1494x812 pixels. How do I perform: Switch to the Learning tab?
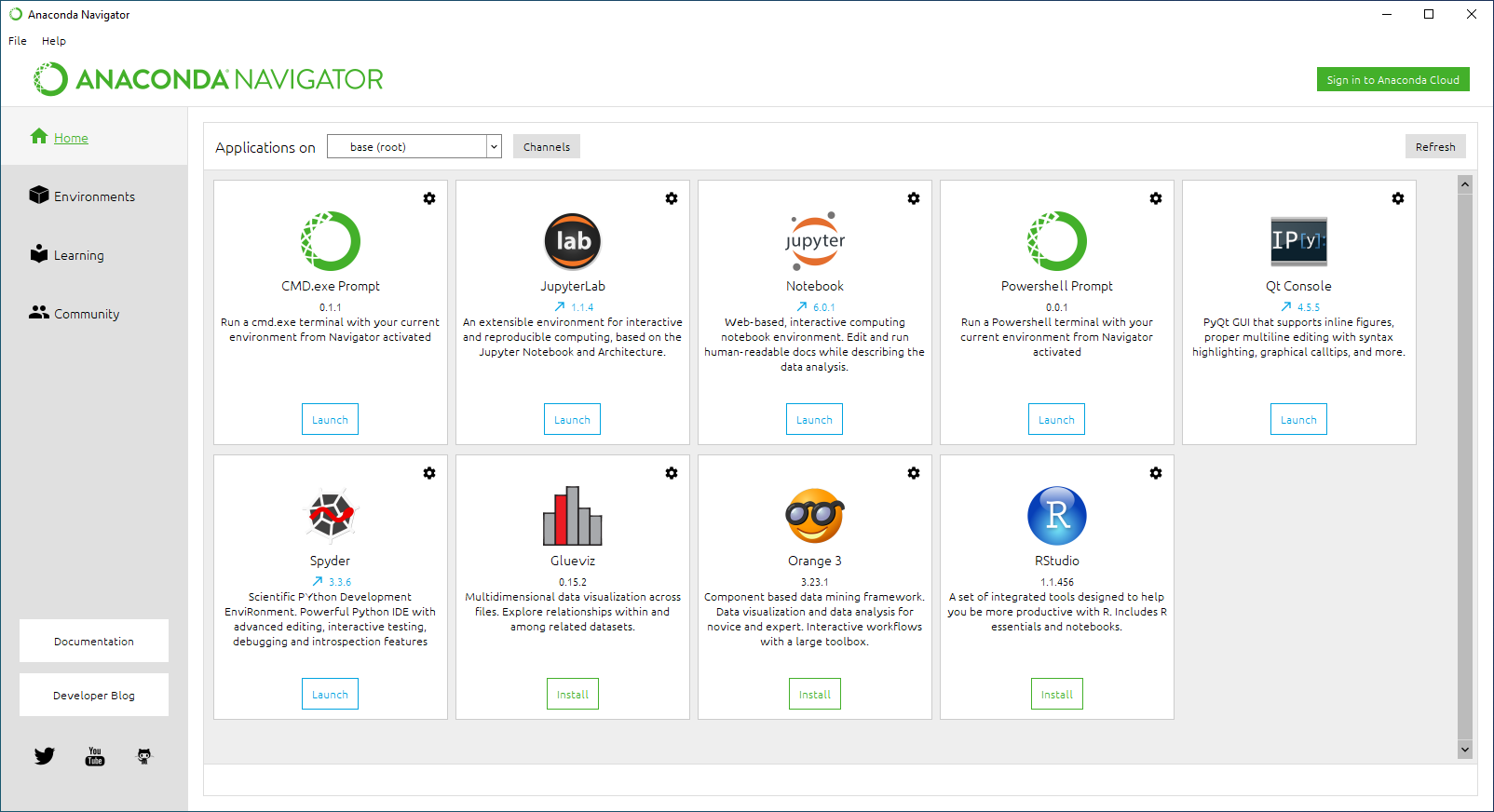tap(94, 254)
